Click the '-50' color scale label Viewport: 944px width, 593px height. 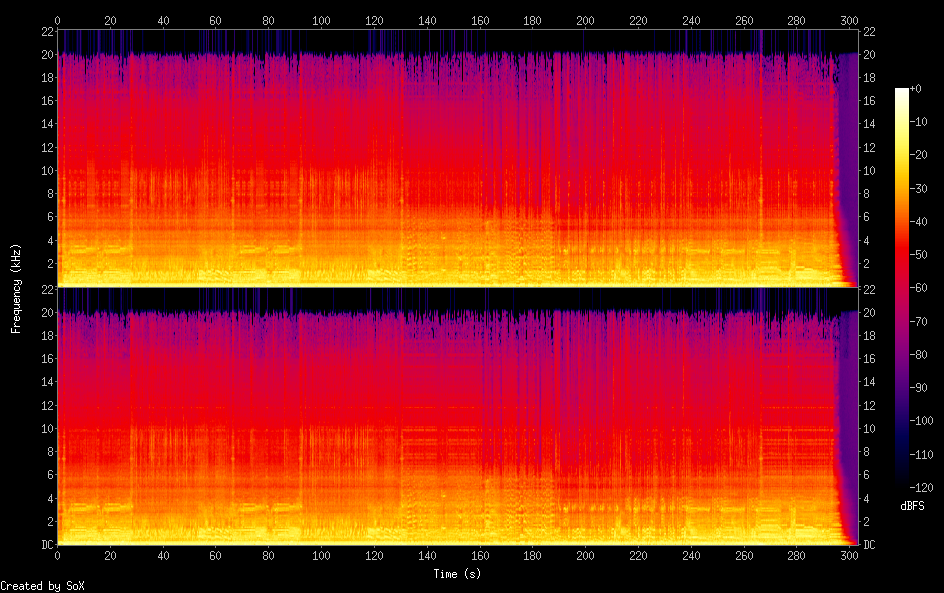coord(919,255)
